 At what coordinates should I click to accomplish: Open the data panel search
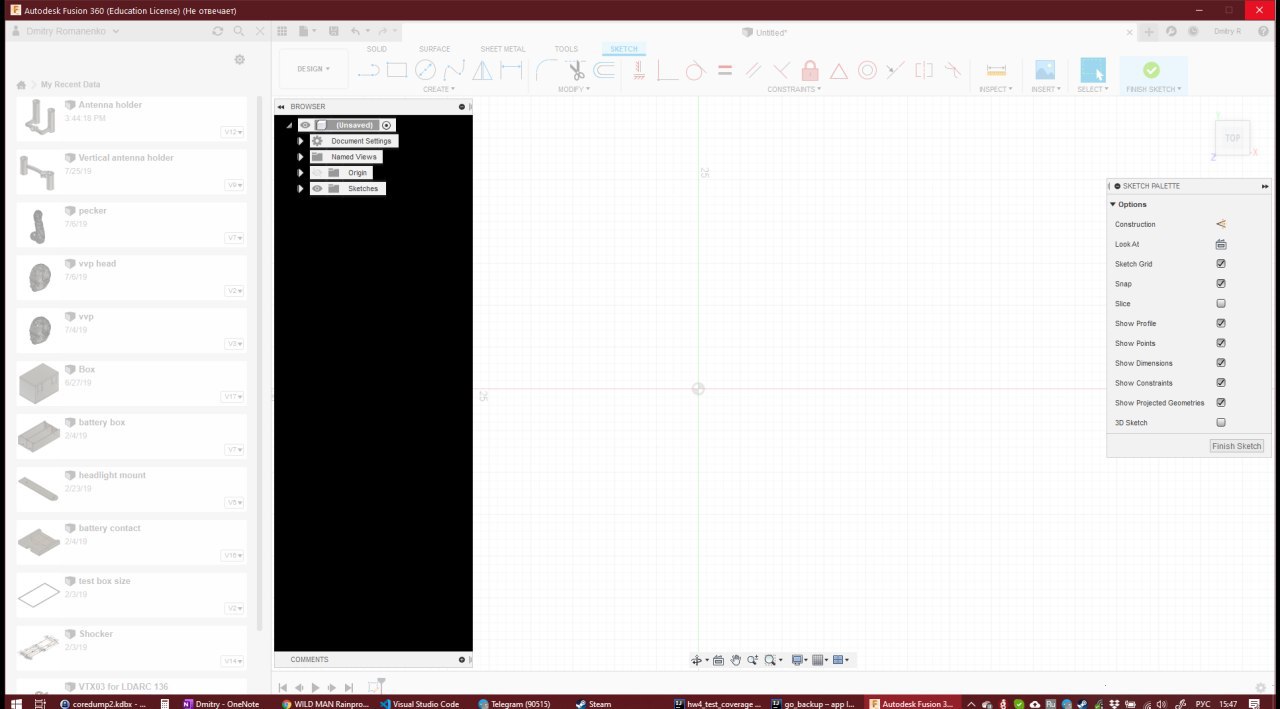point(239,31)
